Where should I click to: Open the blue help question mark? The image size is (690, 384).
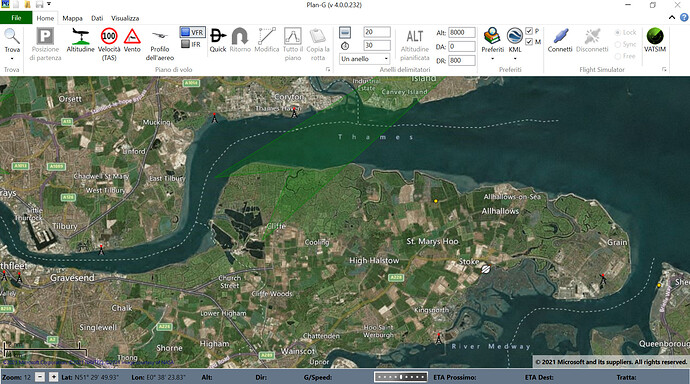coord(684,18)
